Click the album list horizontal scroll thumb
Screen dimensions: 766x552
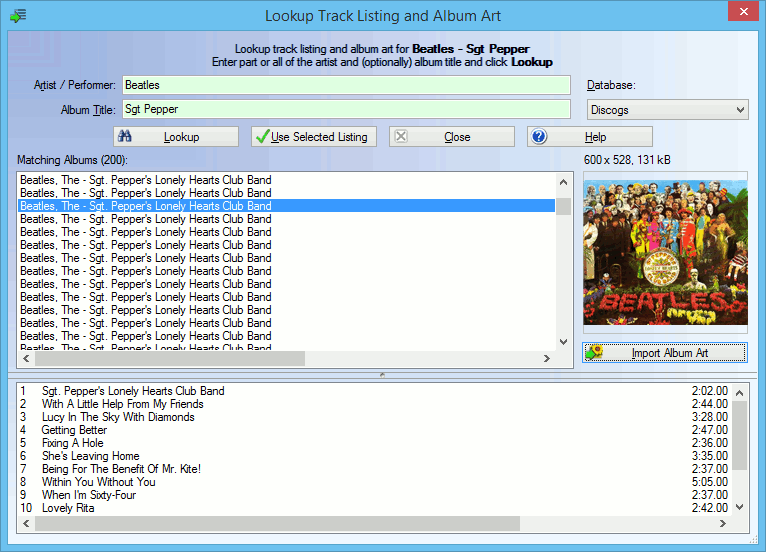tap(170, 359)
